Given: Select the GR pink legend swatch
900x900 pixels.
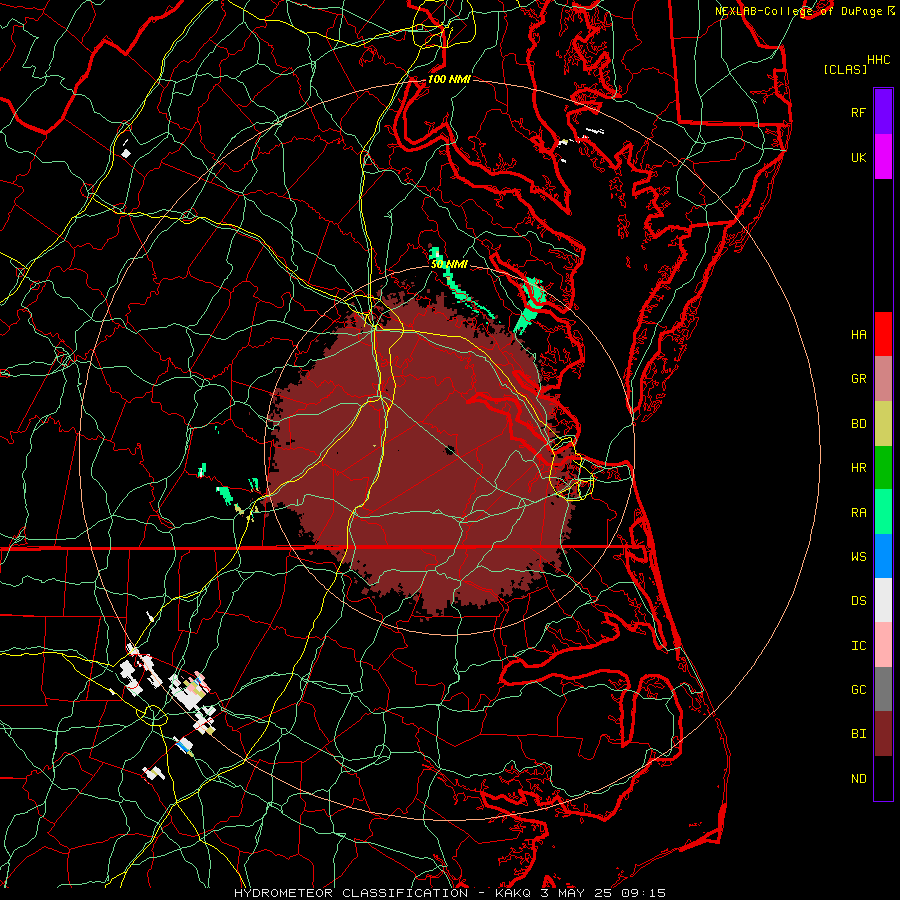Looking at the screenshot, I should coord(883,378).
